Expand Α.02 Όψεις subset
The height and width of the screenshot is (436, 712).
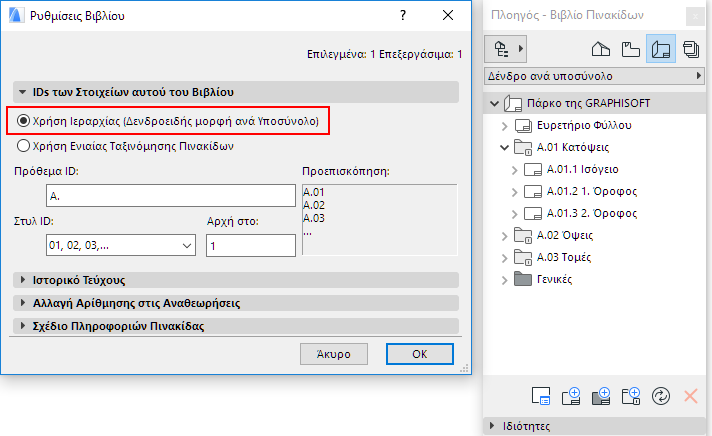point(504,236)
